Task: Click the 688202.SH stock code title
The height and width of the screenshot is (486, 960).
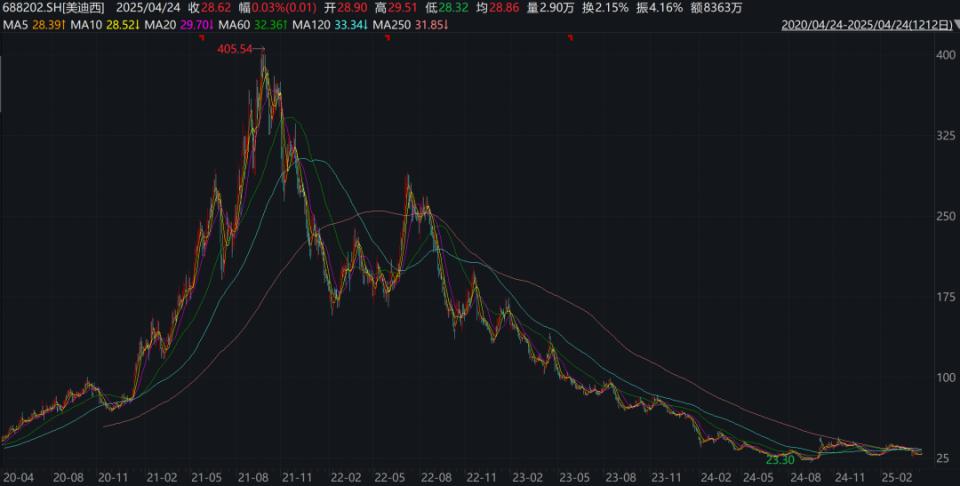Action: [53, 8]
